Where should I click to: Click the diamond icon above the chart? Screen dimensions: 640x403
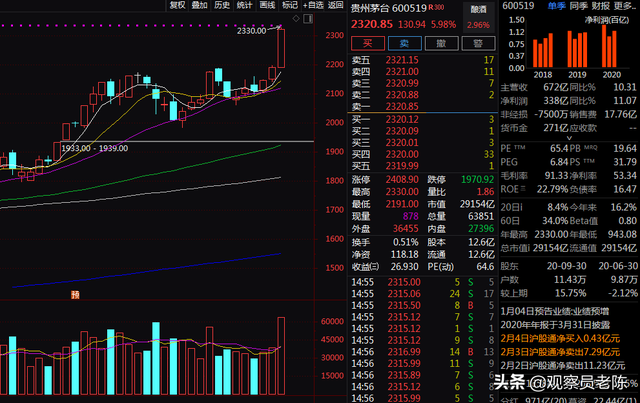296,18
